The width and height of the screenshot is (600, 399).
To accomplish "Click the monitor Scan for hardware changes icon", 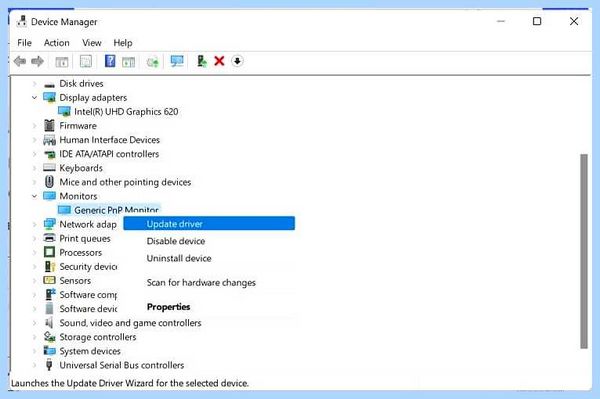I will [177, 61].
